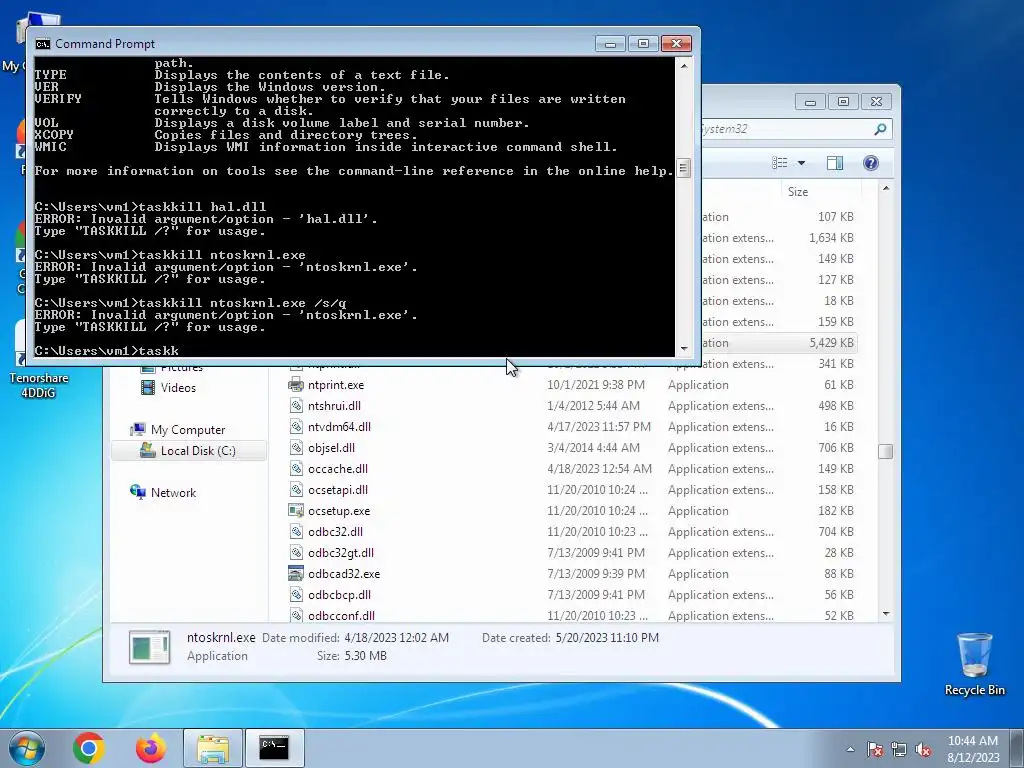
Task: Open the network tray icon
Action: coord(899,749)
